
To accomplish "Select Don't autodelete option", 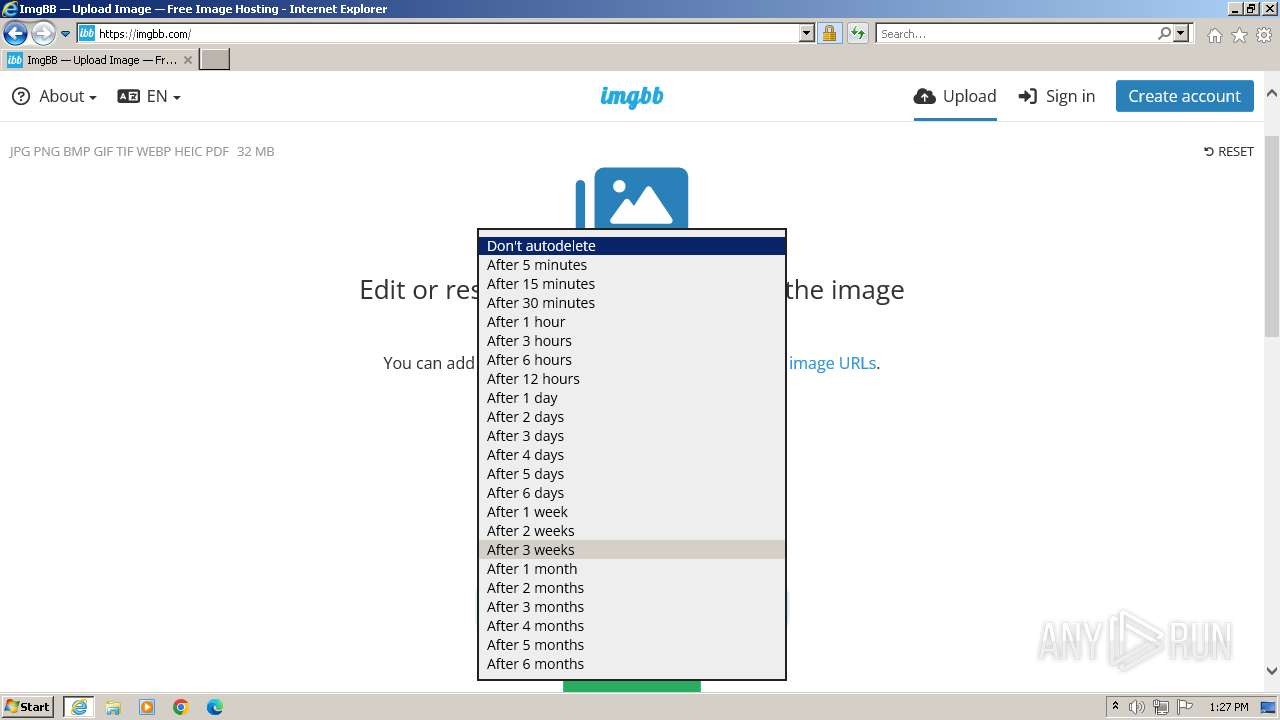I will 632,246.
